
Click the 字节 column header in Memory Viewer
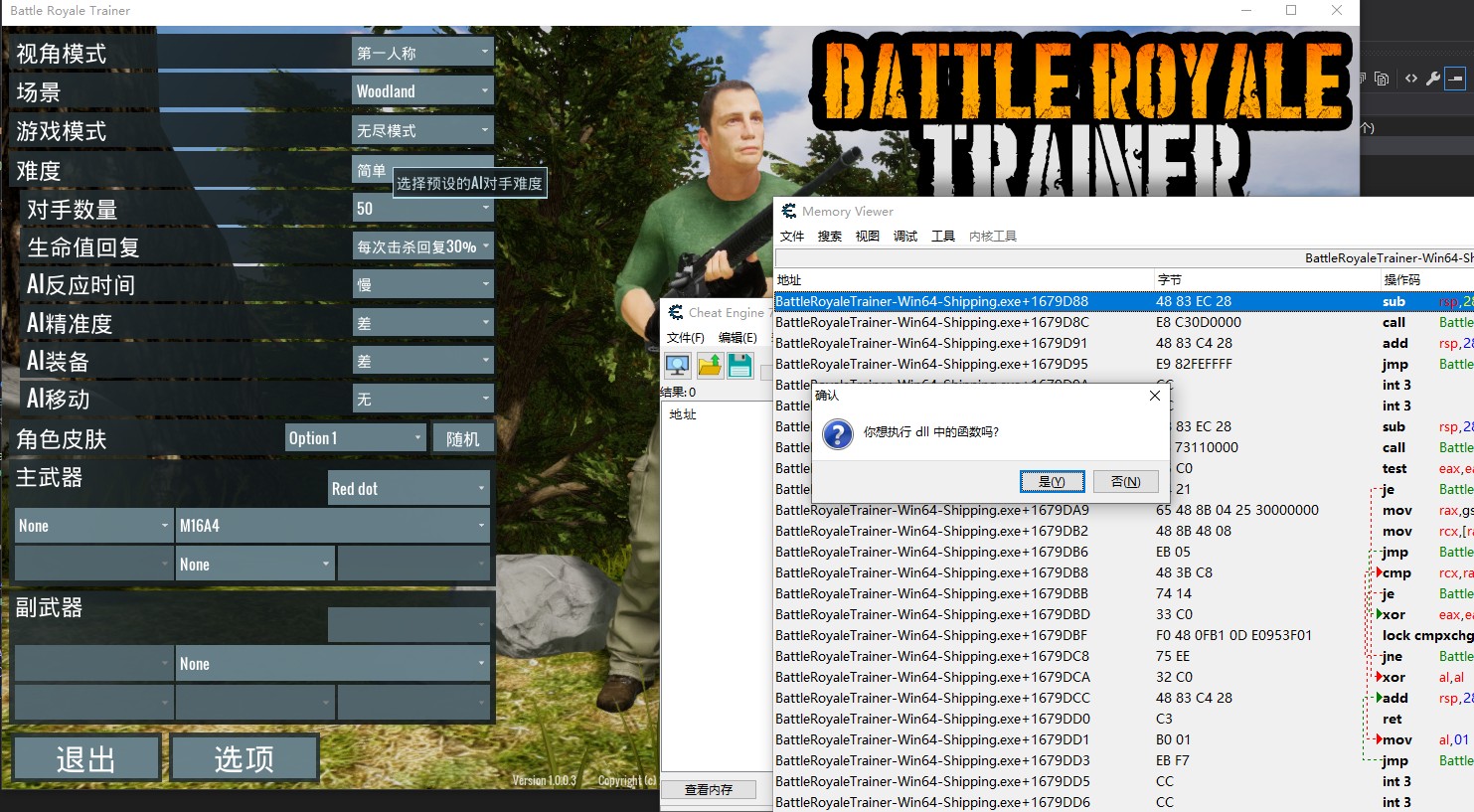pos(1266,280)
